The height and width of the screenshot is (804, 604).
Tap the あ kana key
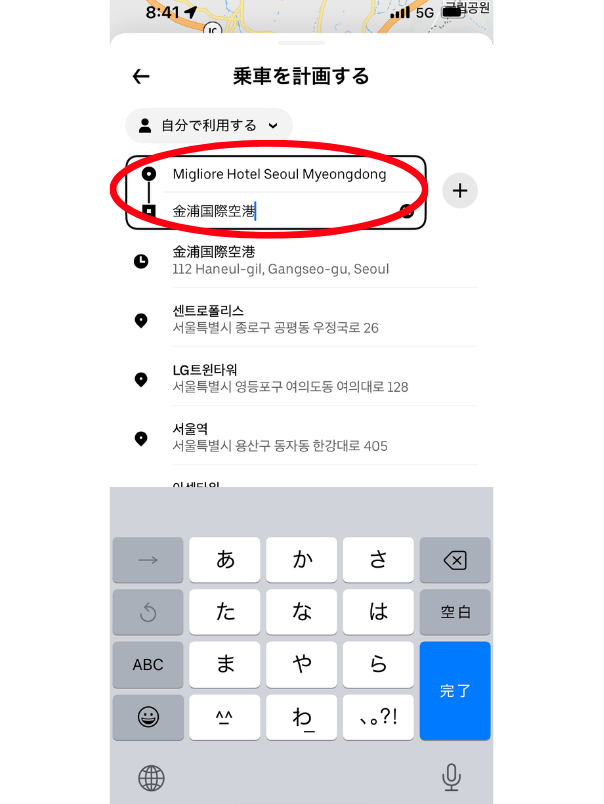point(225,560)
